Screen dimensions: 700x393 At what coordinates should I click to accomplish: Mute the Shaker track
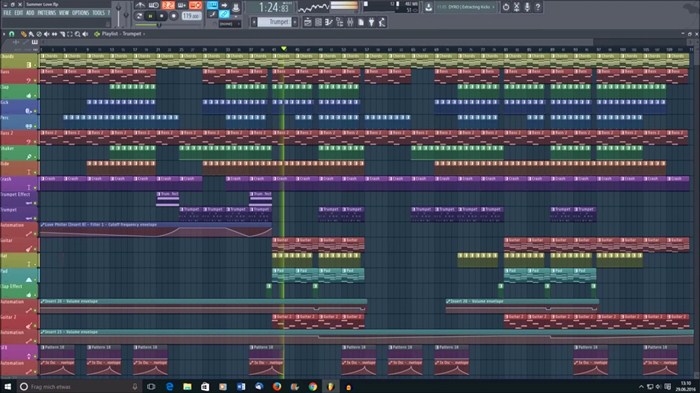(35, 157)
